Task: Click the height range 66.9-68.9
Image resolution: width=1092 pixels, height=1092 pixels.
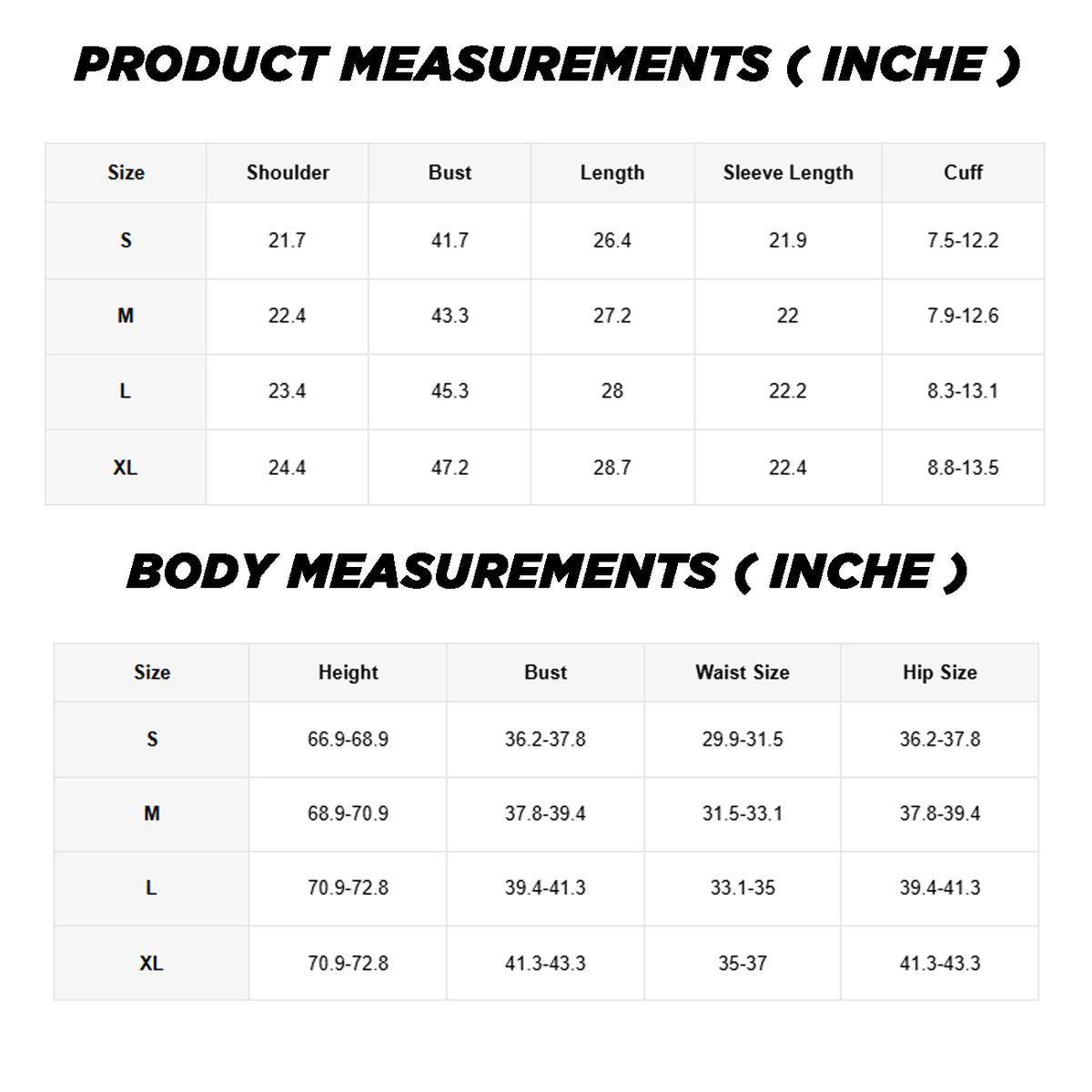Action: click(348, 739)
